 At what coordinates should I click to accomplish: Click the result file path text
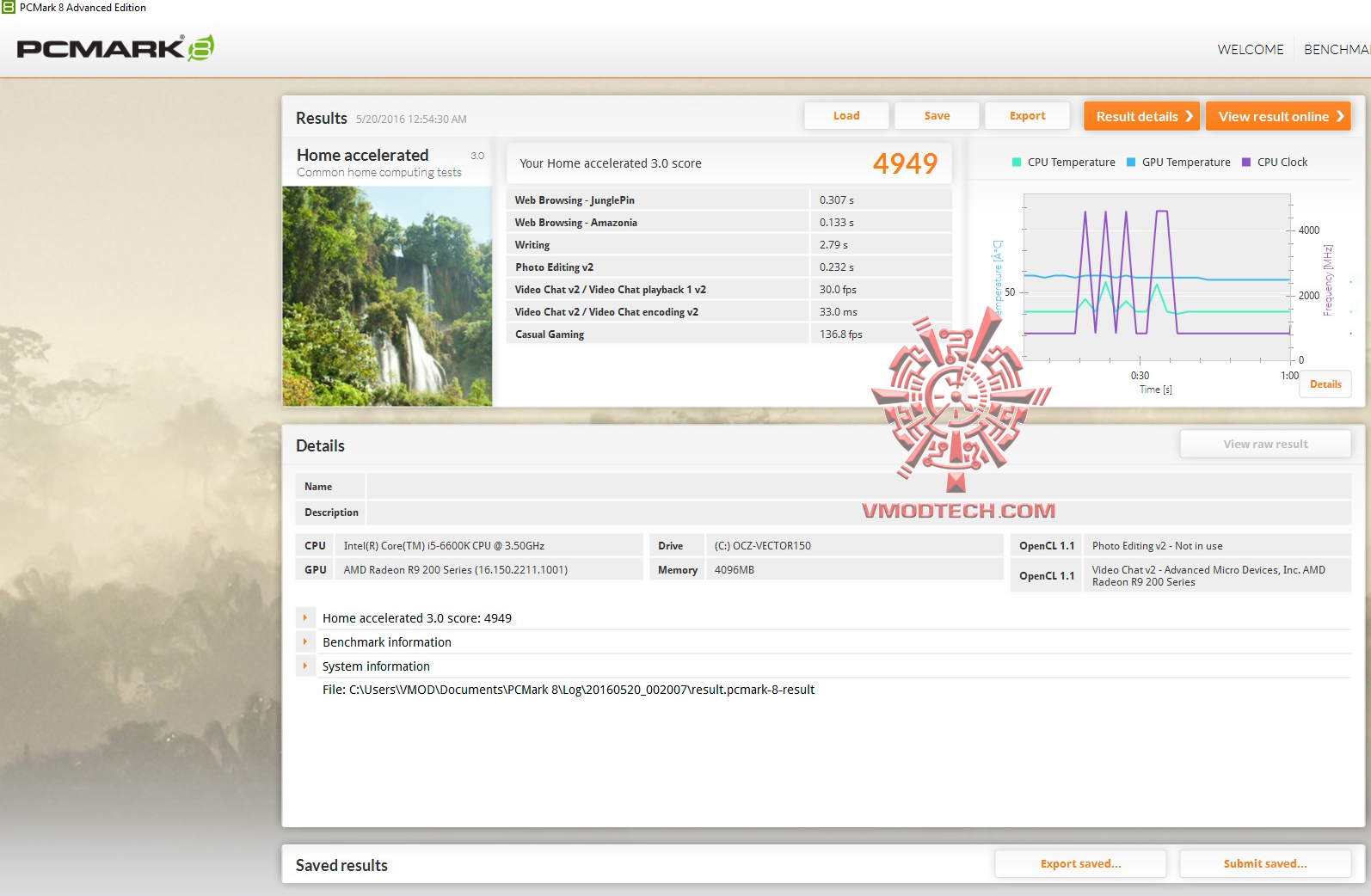coord(569,690)
